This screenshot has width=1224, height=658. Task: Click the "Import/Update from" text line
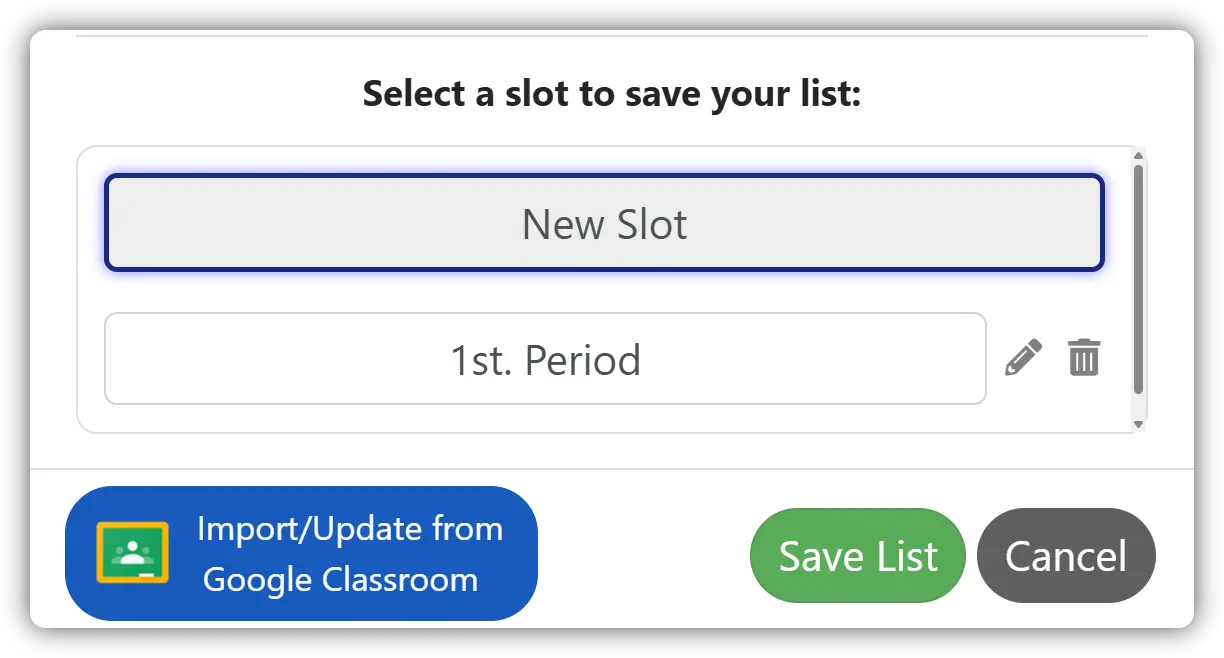350,528
